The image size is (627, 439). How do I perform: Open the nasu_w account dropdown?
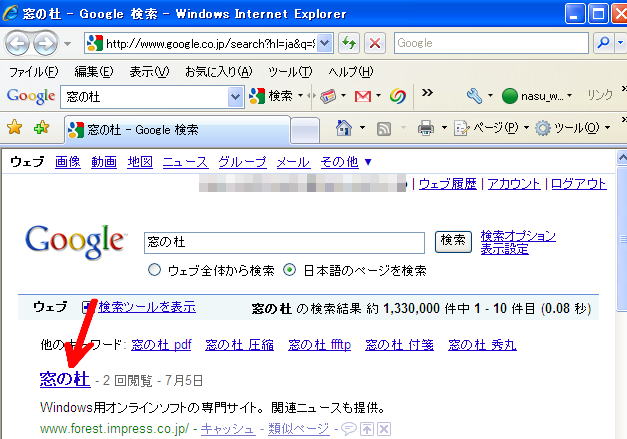(x=537, y=96)
